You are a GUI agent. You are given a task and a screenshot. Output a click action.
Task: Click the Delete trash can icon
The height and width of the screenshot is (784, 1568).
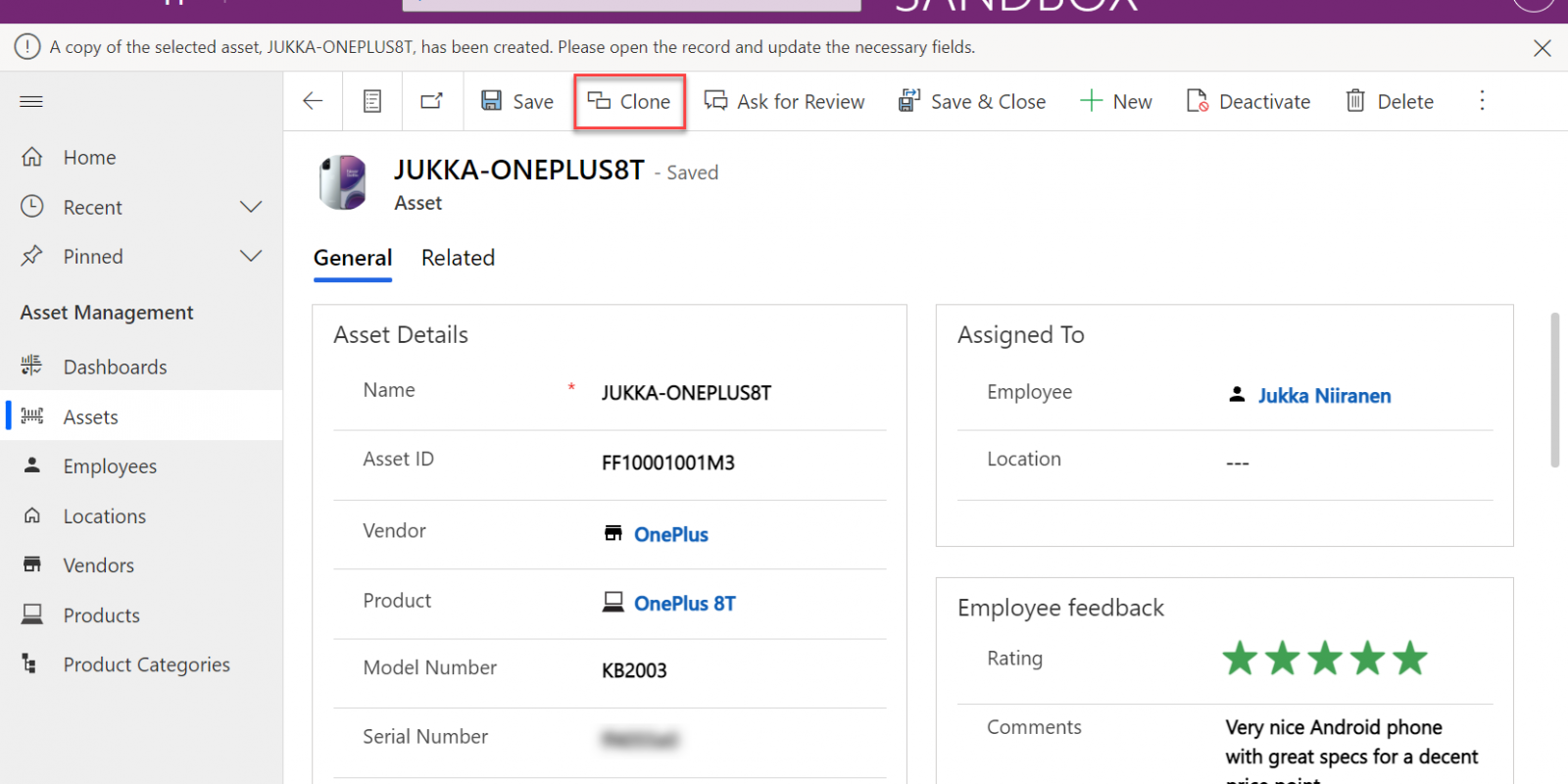point(1355,100)
